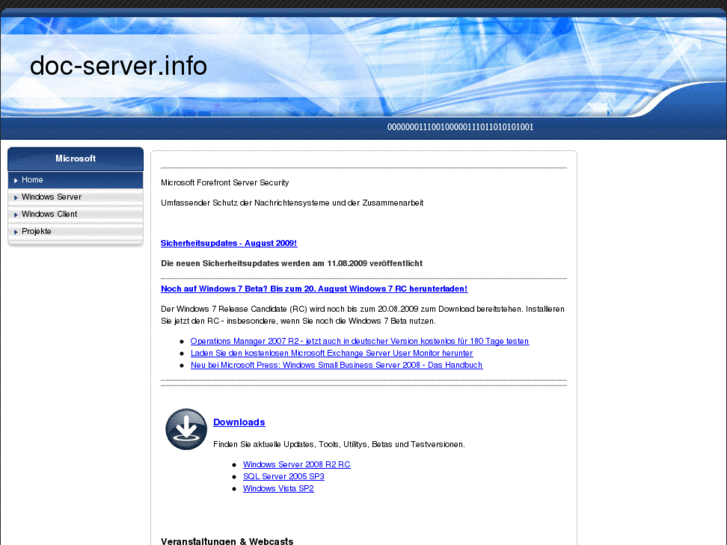727x545 pixels.
Task: Click the Veranstaltungen & Webcasts heading
Action: (227, 541)
